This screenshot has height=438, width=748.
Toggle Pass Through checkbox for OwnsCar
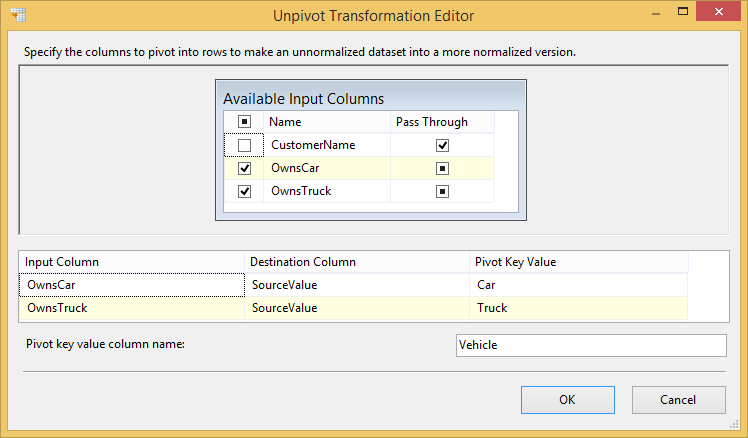pos(442,168)
